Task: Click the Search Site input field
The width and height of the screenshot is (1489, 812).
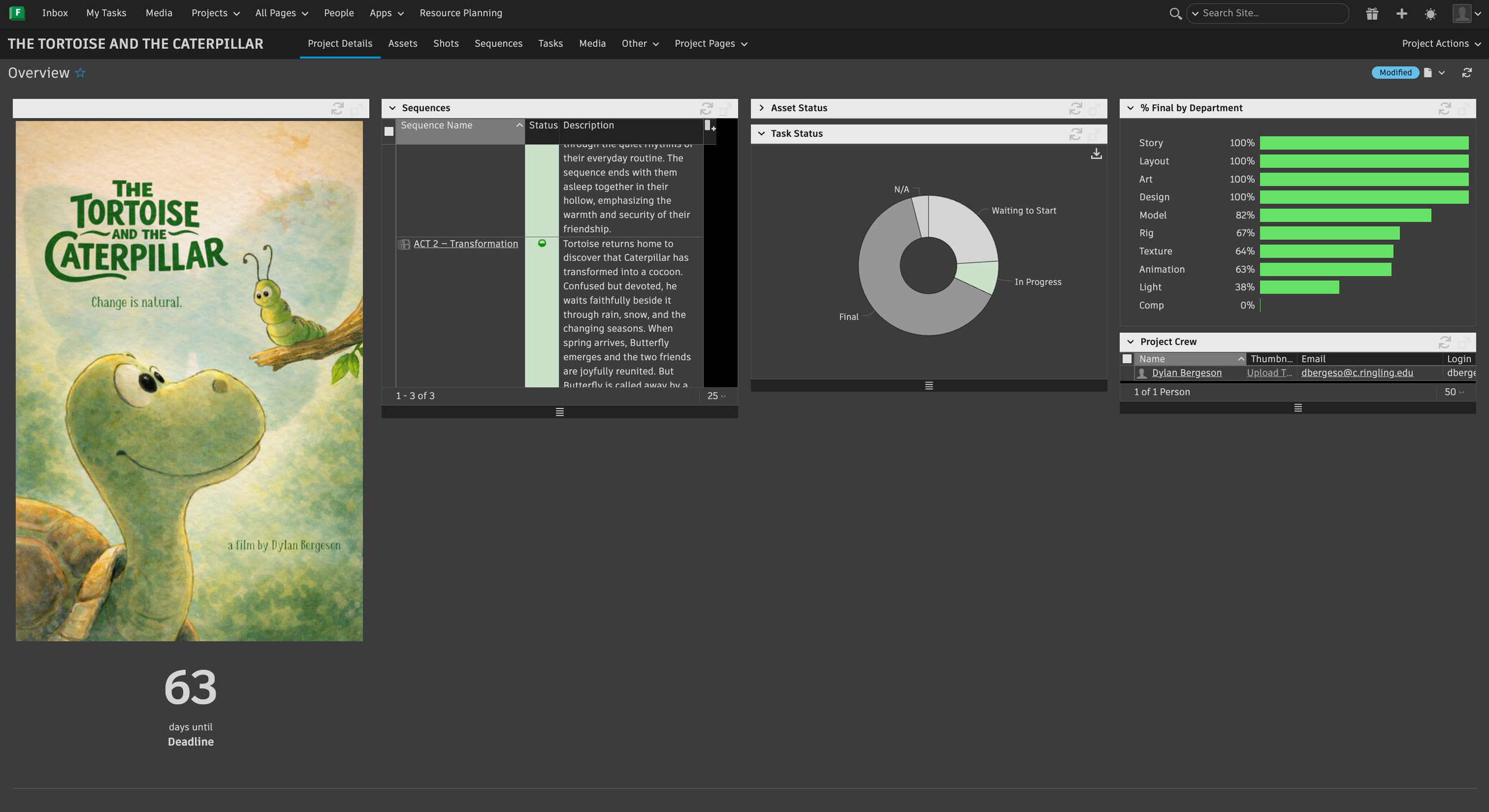Action: pyautogui.click(x=1272, y=13)
